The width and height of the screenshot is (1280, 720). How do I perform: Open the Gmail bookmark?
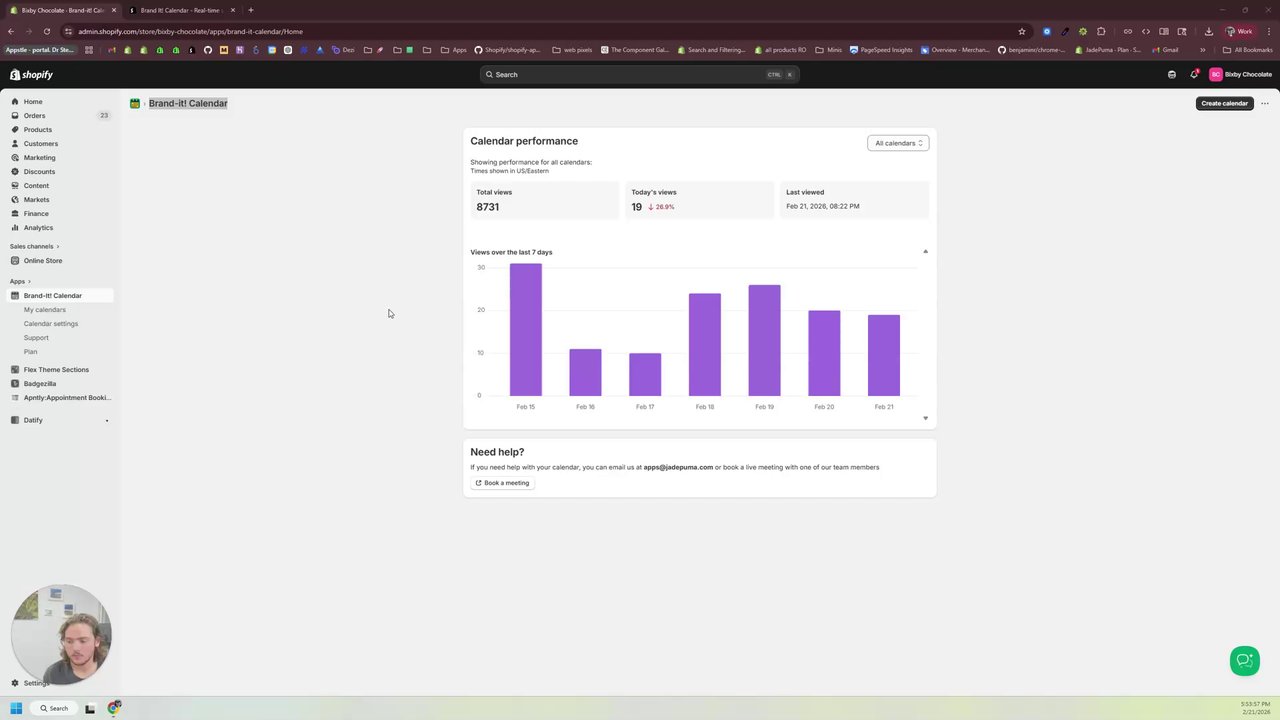(x=1165, y=50)
